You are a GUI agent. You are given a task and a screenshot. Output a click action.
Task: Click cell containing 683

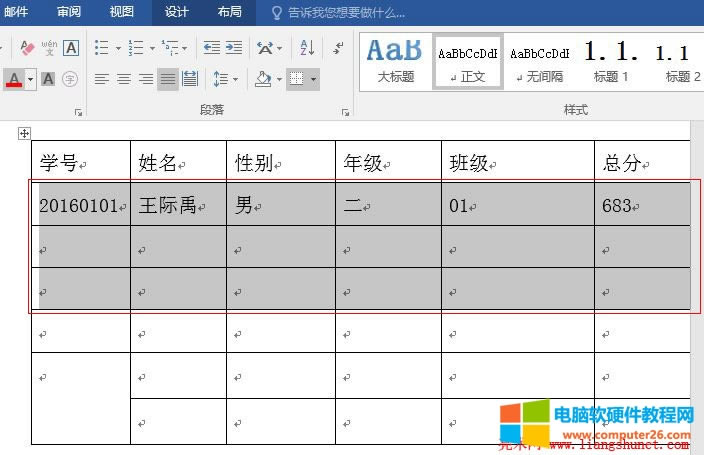click(x=642, y=203)
